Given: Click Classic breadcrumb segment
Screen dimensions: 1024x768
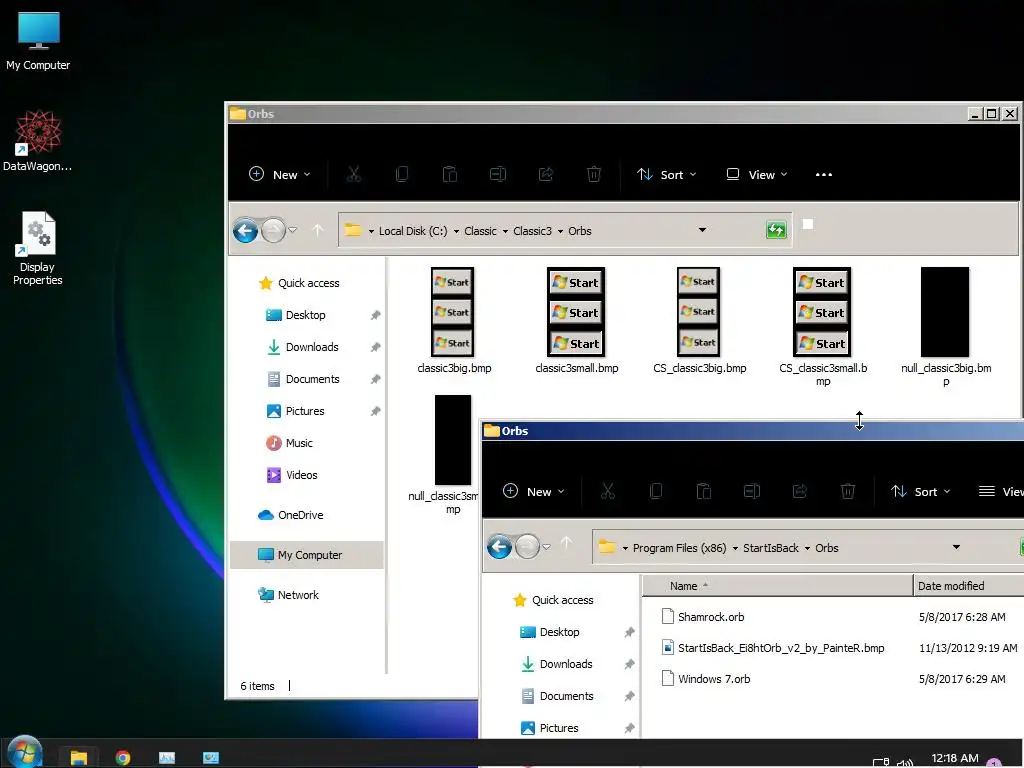Looking at the screenshot, I should tap(481, 231).
